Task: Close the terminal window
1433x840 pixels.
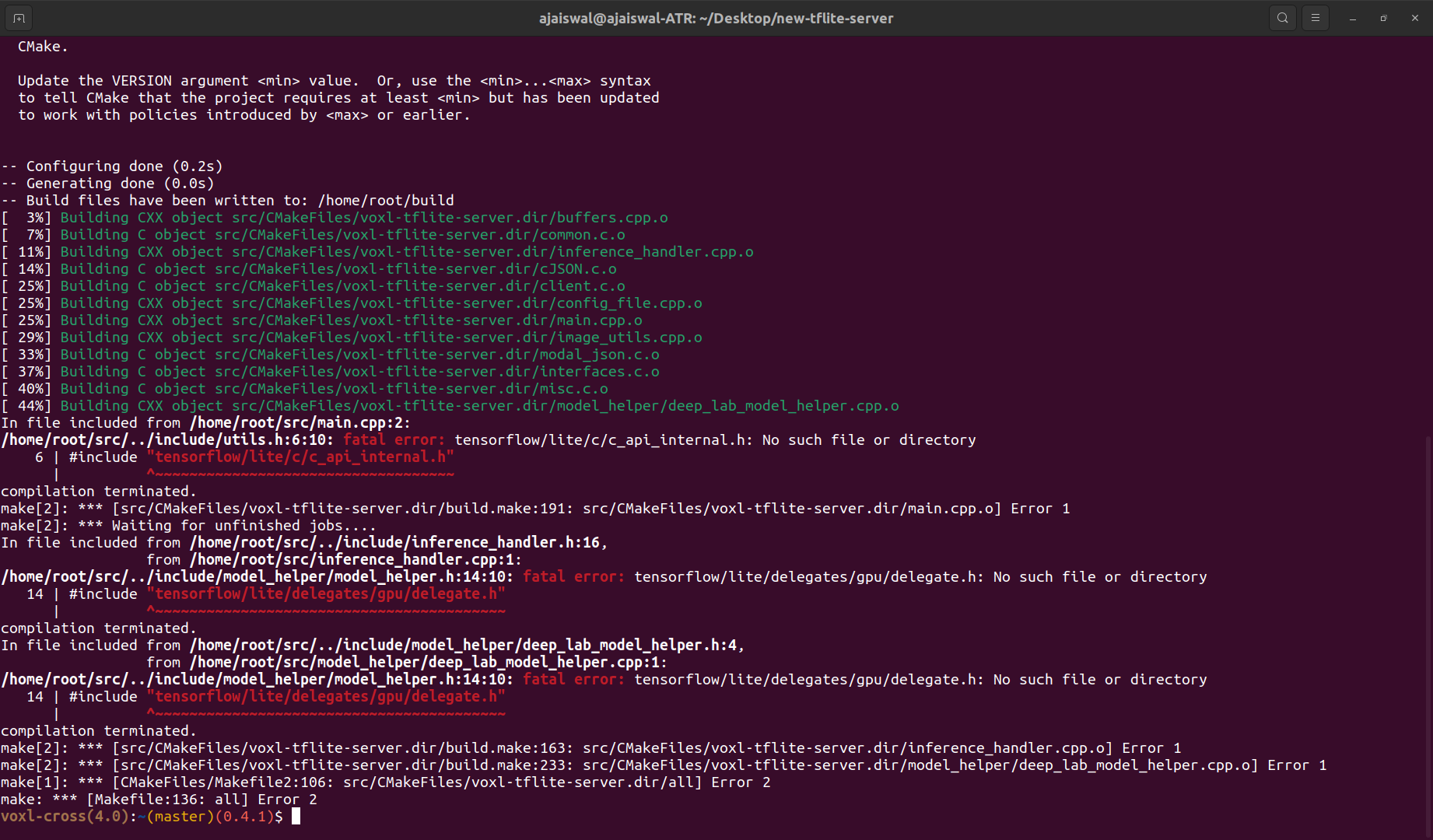Action: (x=1415, y=18)
